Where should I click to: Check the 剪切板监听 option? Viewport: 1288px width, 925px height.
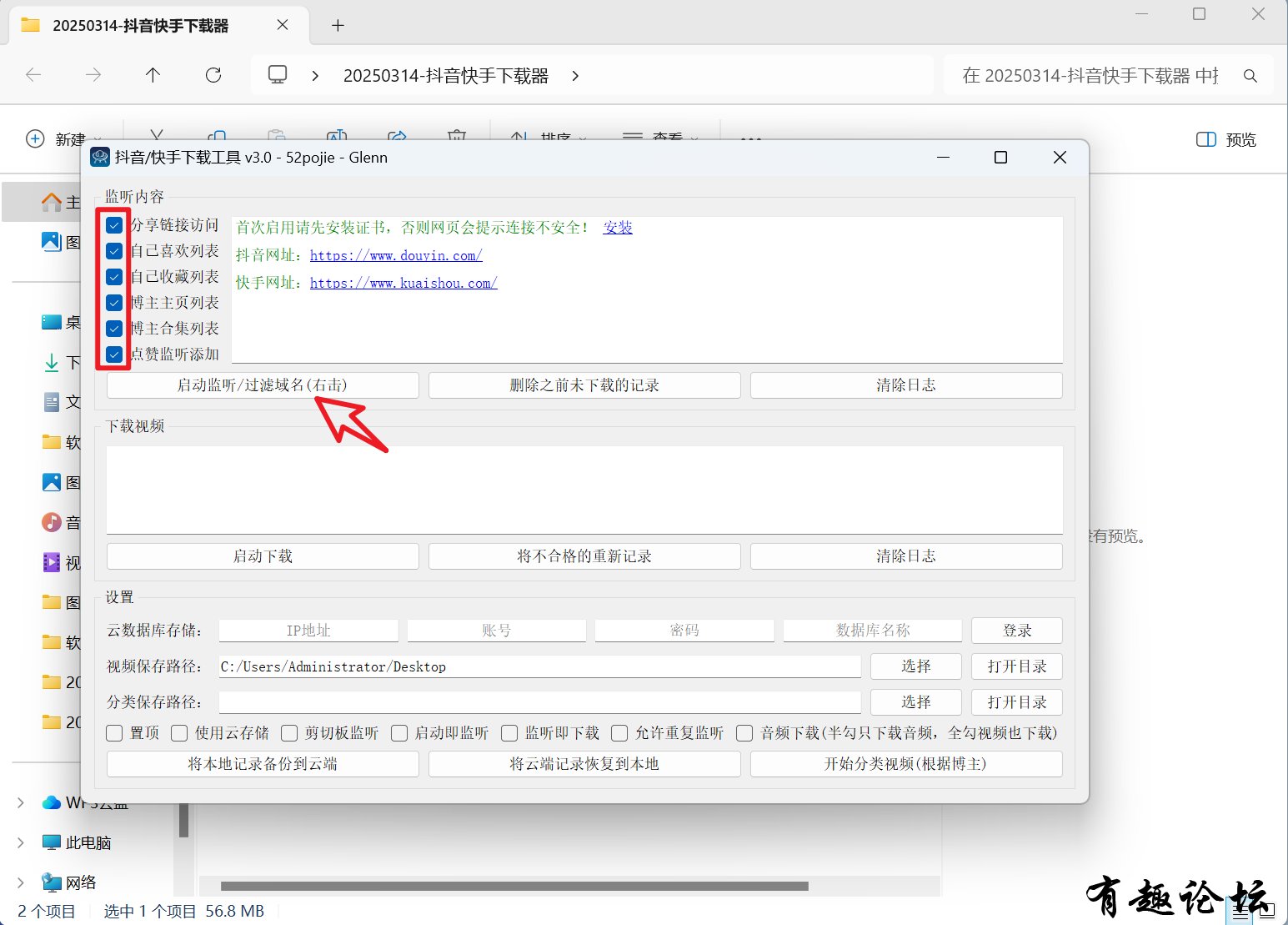(289, 733)
